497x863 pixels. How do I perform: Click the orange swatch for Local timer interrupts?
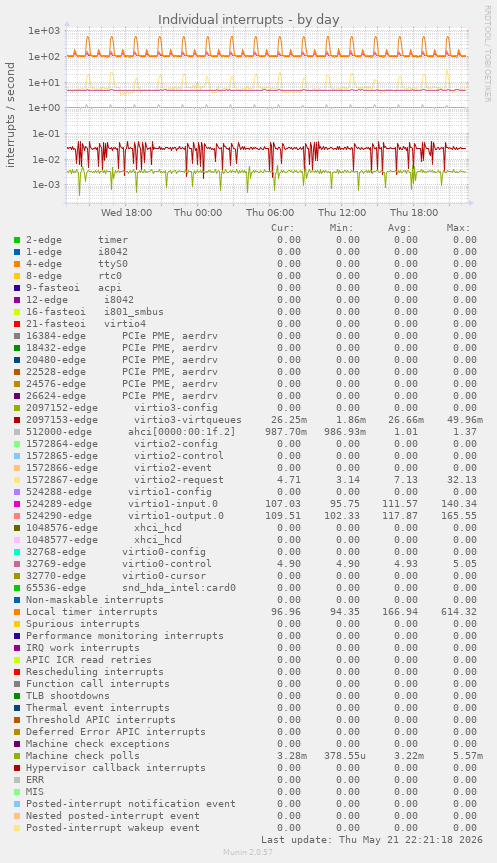point(17,612)
